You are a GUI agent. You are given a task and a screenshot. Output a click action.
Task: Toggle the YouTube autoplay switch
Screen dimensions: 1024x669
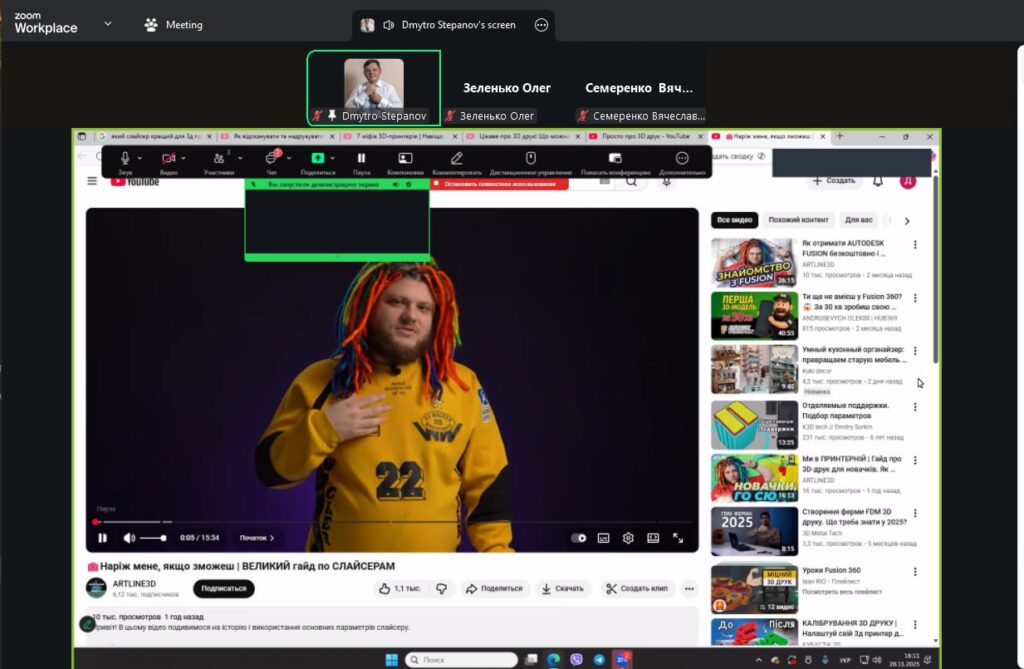579,538
